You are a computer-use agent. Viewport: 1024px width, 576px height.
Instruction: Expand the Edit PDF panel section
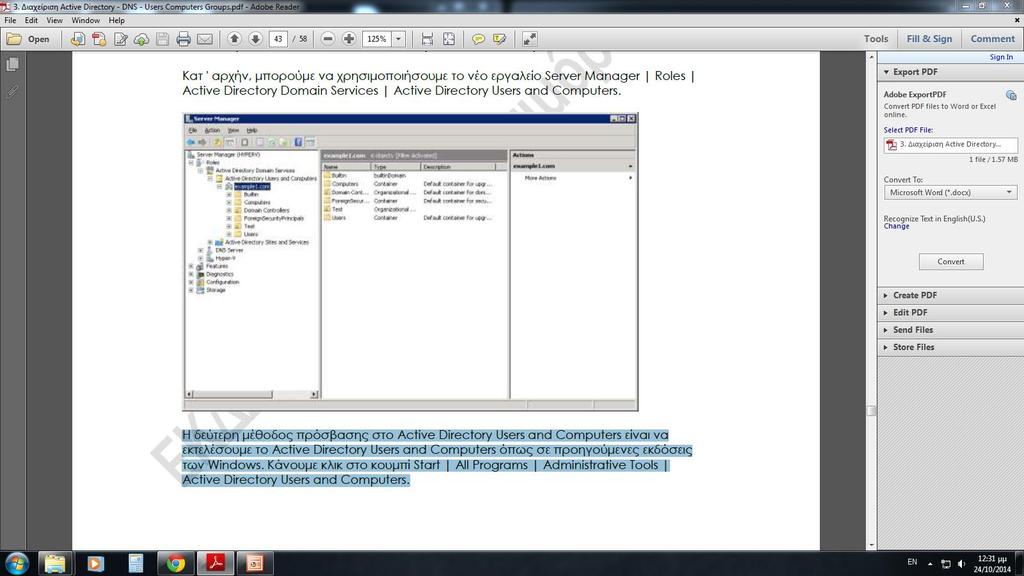click(950, 313)
